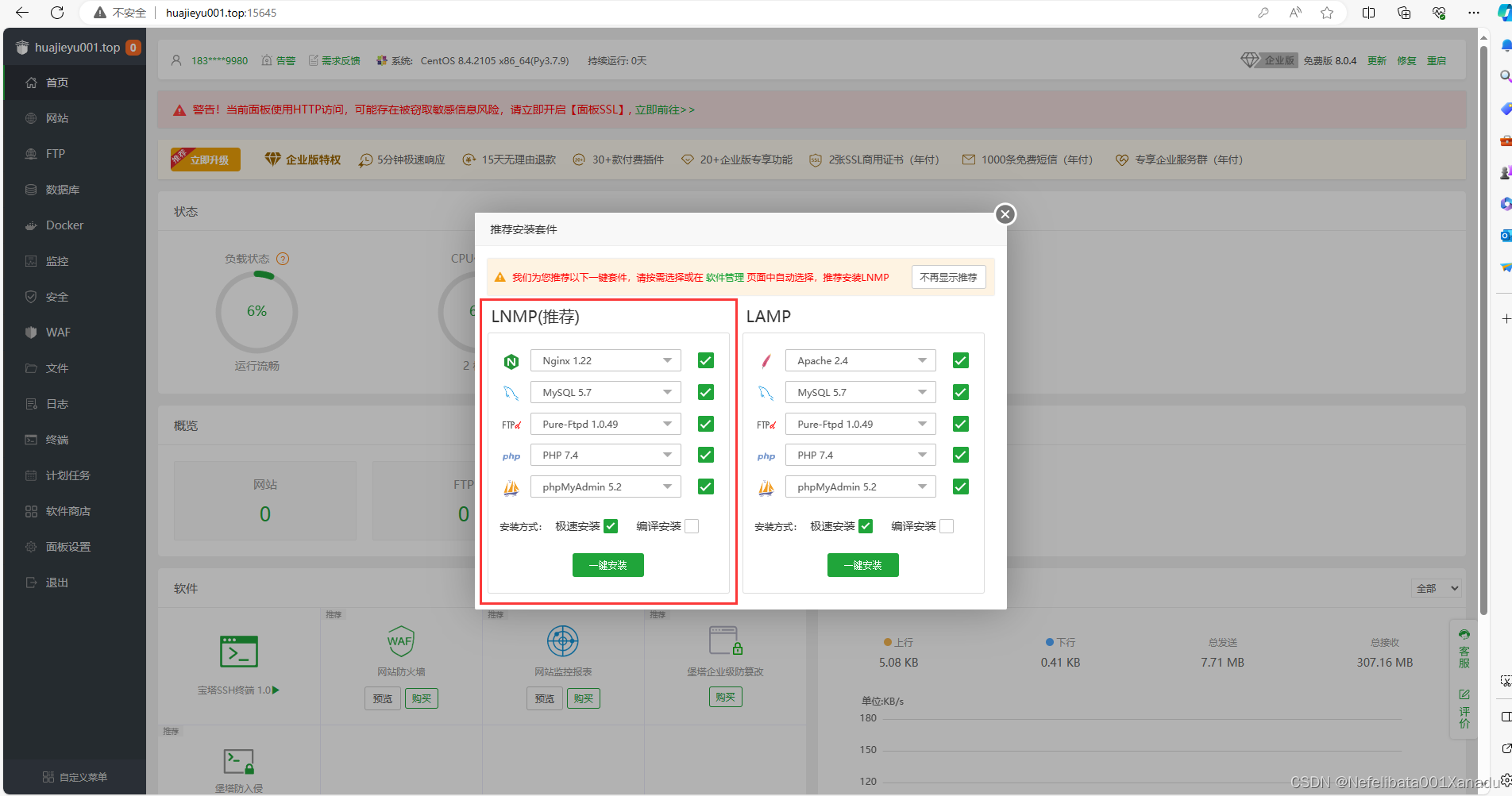The image size is (1512, 796).
Task: Click the 网站监控报表 target icon
Action: (x=562, y=641)
